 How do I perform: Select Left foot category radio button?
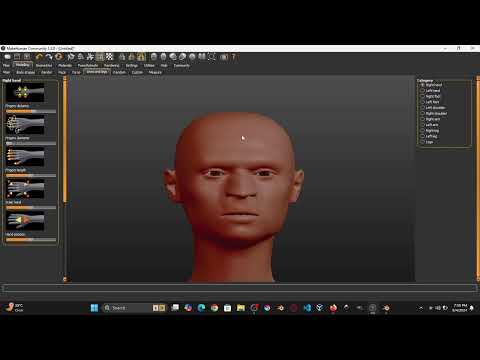423,102
